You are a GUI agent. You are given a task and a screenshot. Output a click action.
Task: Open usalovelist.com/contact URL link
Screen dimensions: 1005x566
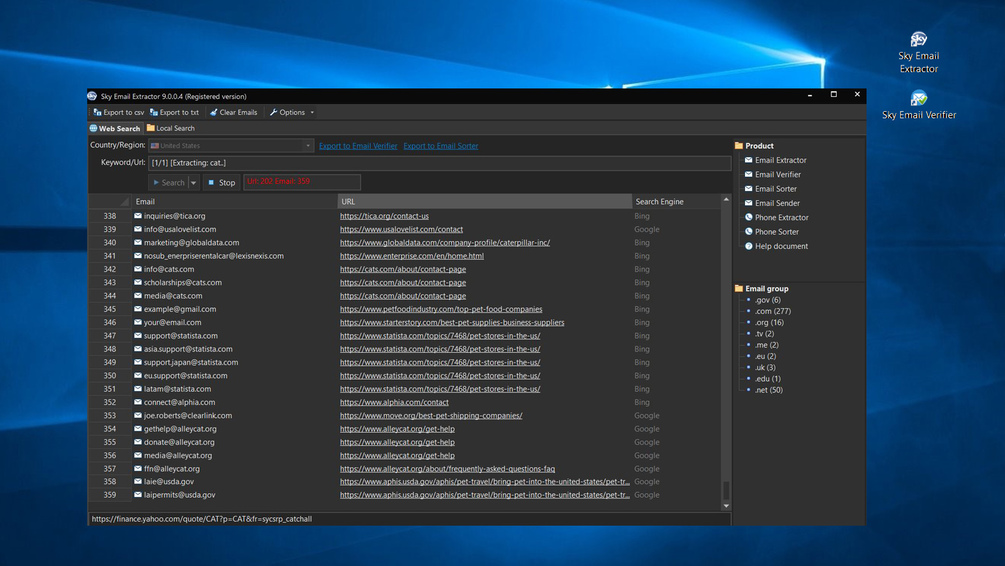tap(401, 229)
